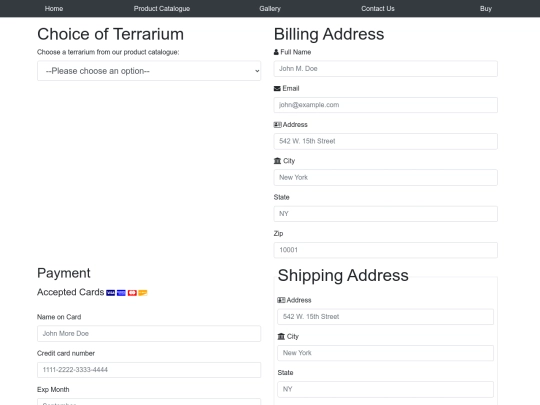
Task: Click the Discover card icon
Action: (143, 293)
